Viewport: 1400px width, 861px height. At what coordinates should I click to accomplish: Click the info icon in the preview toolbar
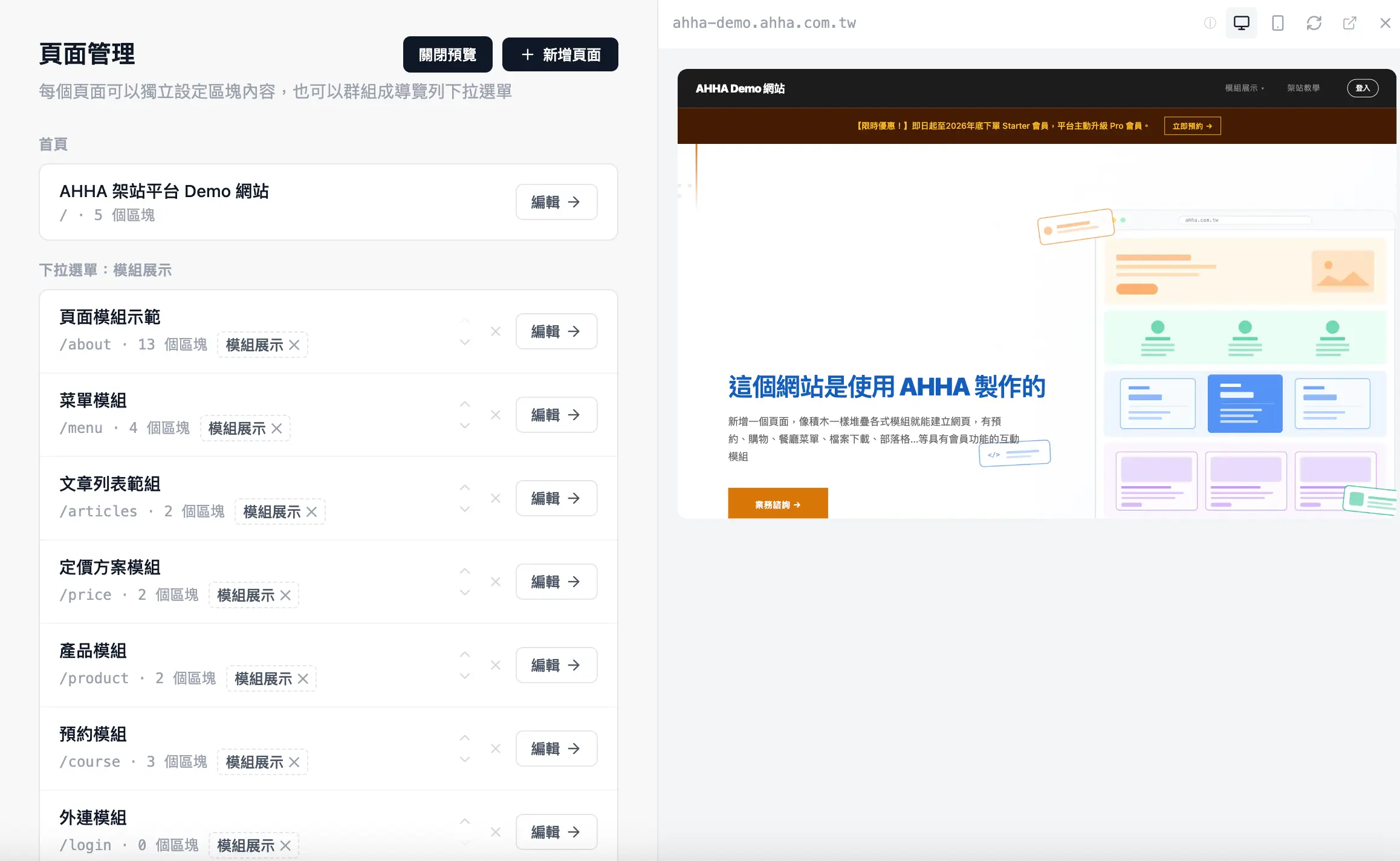click(1210, 22)
